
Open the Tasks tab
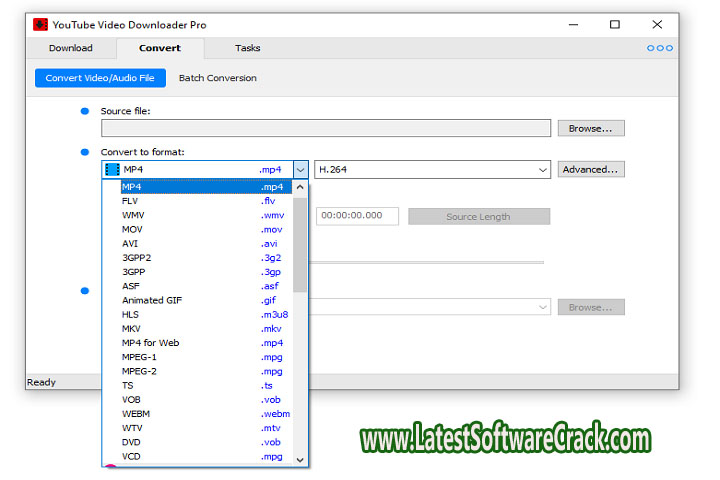pos(247,48)
